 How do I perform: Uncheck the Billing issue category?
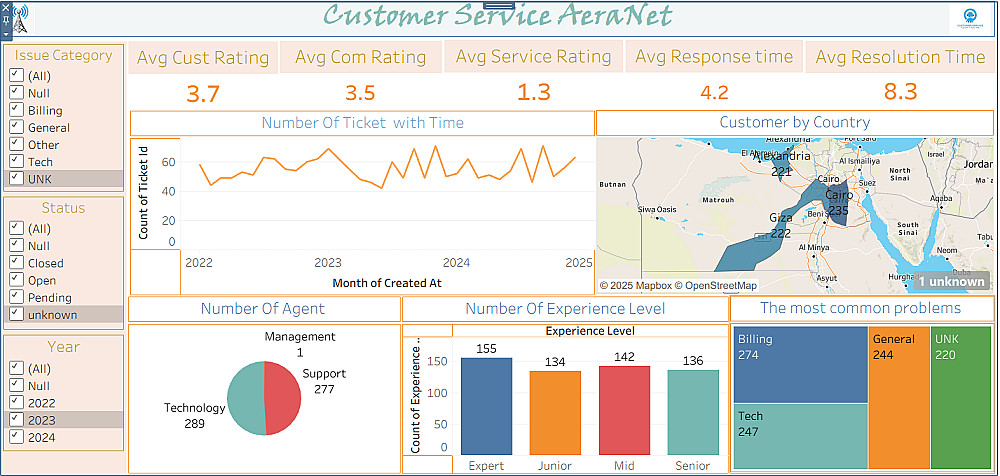[x=16, y=110]
